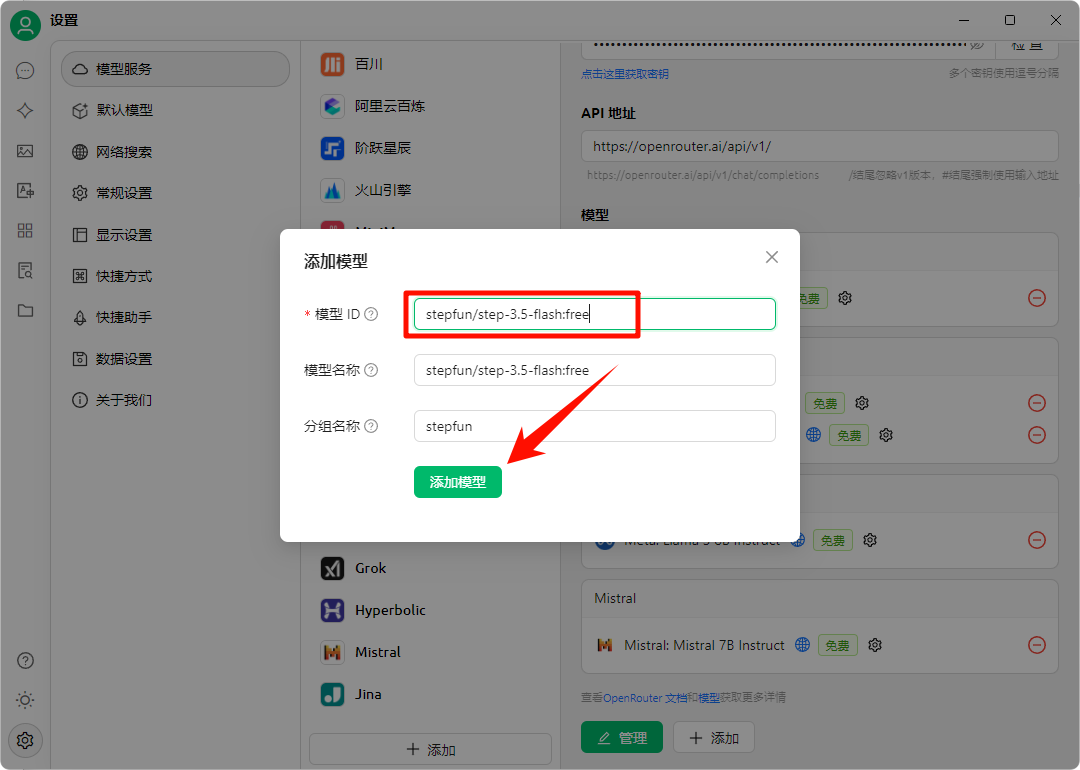This screenshot has width=1080, height=770.
Task: Open the image painting sidebar icon
Action: tap(25, 151)
